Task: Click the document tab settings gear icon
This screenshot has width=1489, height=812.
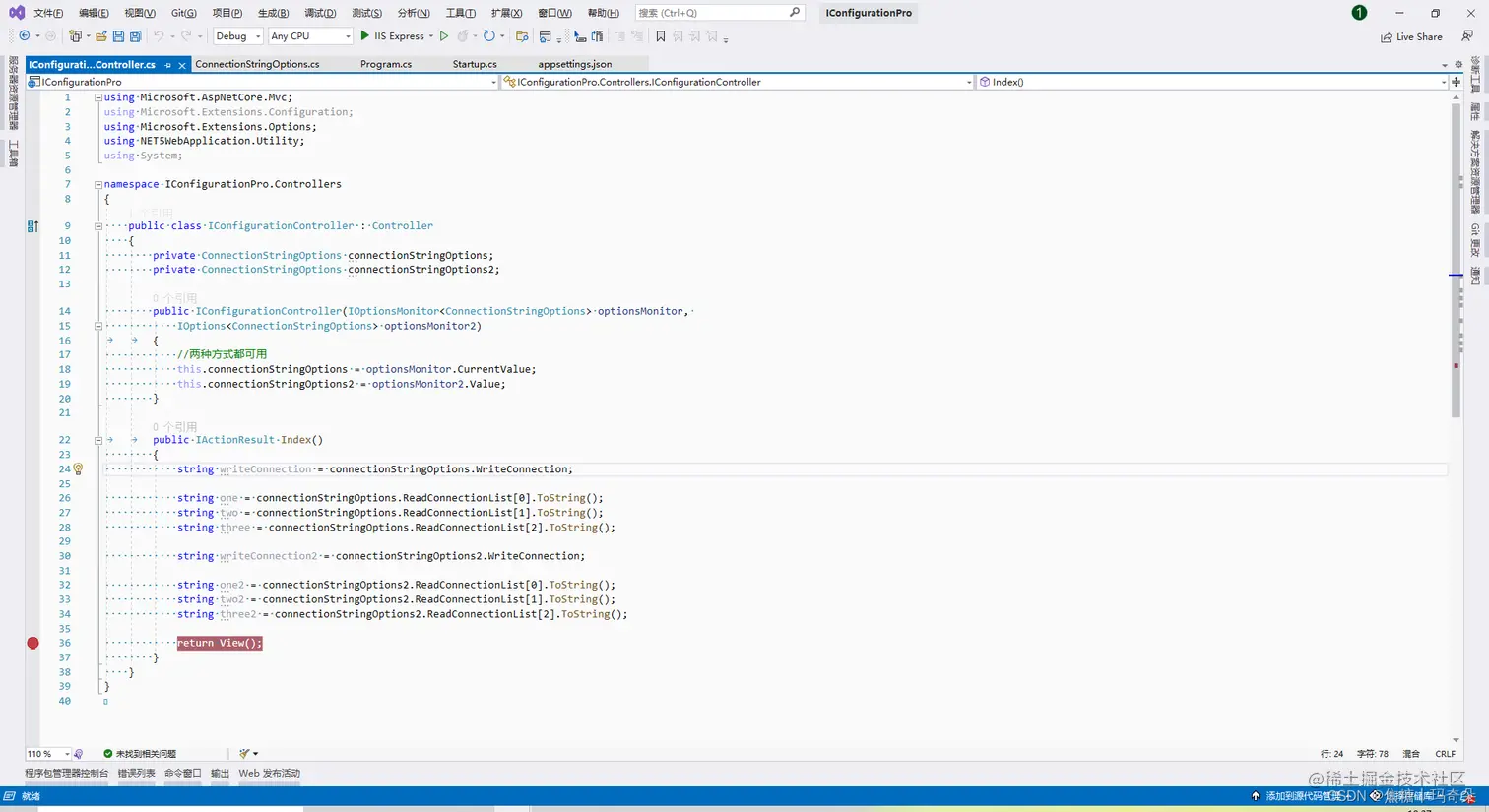Action: coord(1458,65)
